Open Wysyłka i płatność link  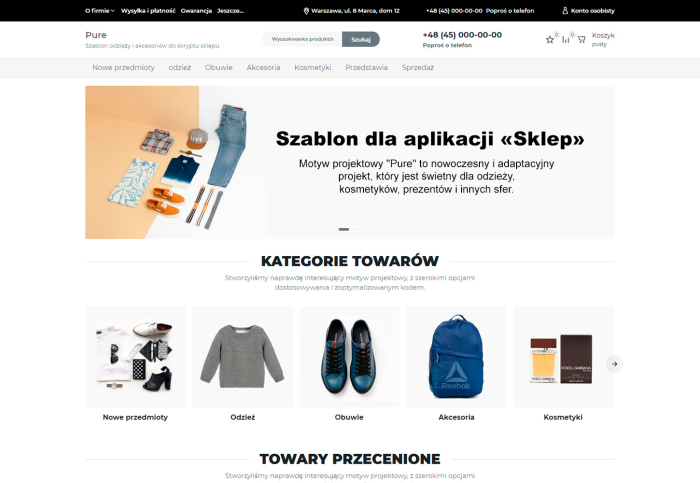(x=148, y=11)
